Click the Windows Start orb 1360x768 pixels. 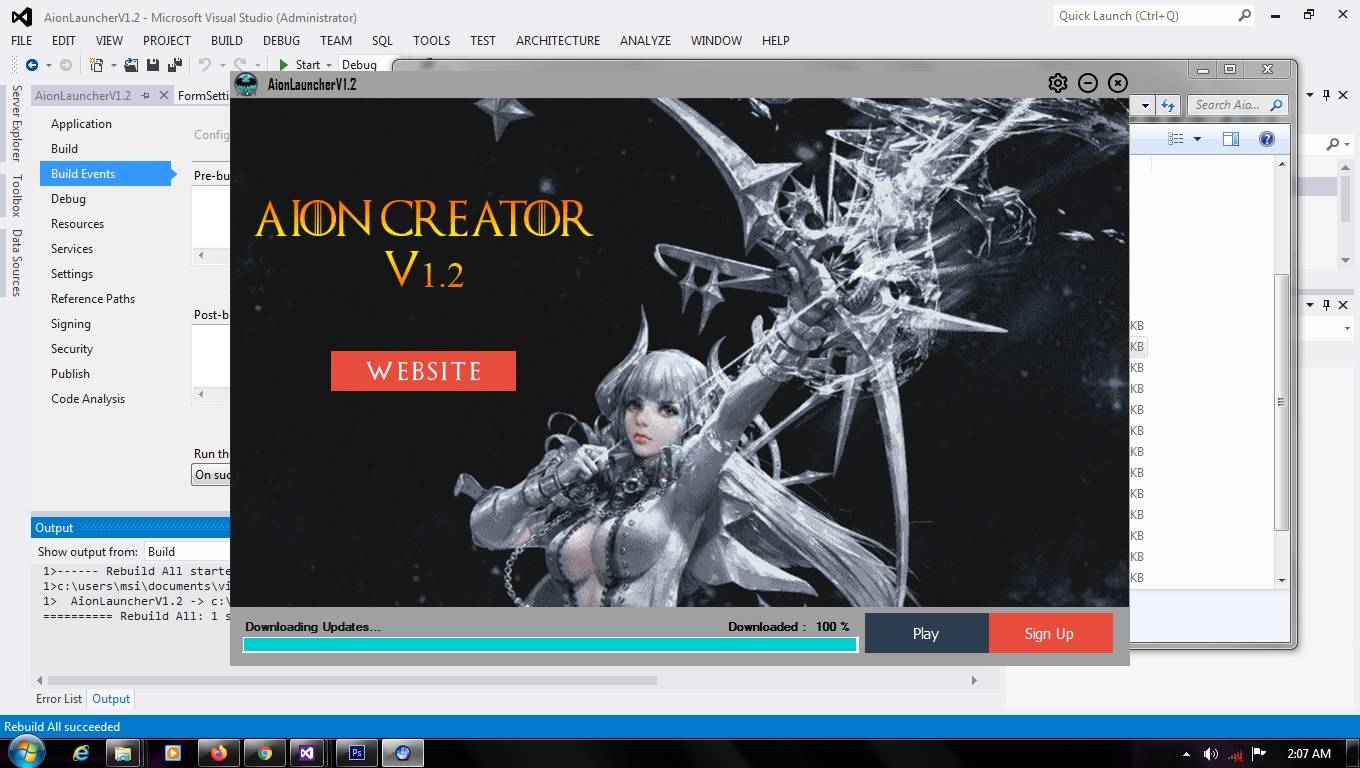[x=25, y=752]
